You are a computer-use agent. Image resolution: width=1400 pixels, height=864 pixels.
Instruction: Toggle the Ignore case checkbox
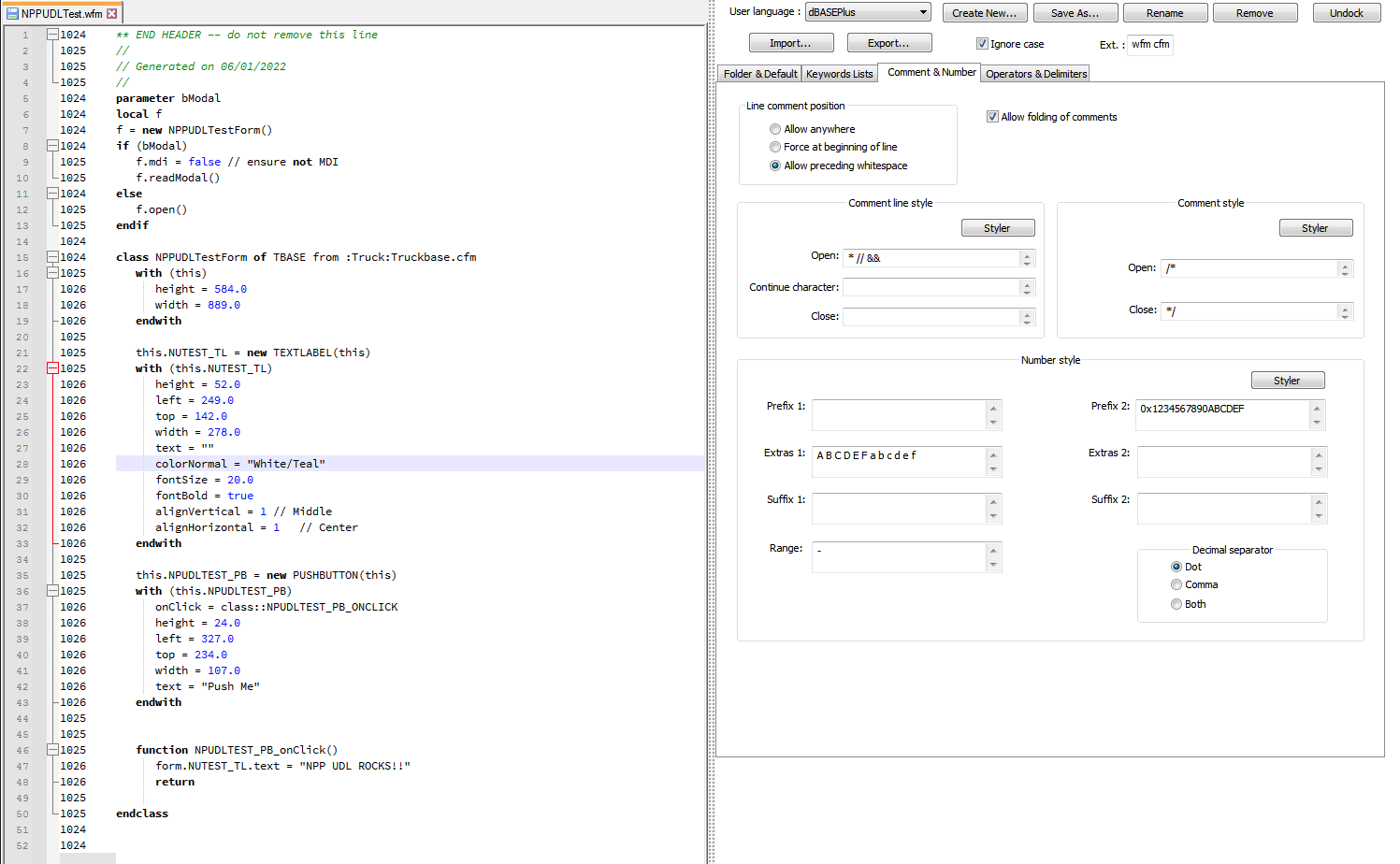coord(982,44)
